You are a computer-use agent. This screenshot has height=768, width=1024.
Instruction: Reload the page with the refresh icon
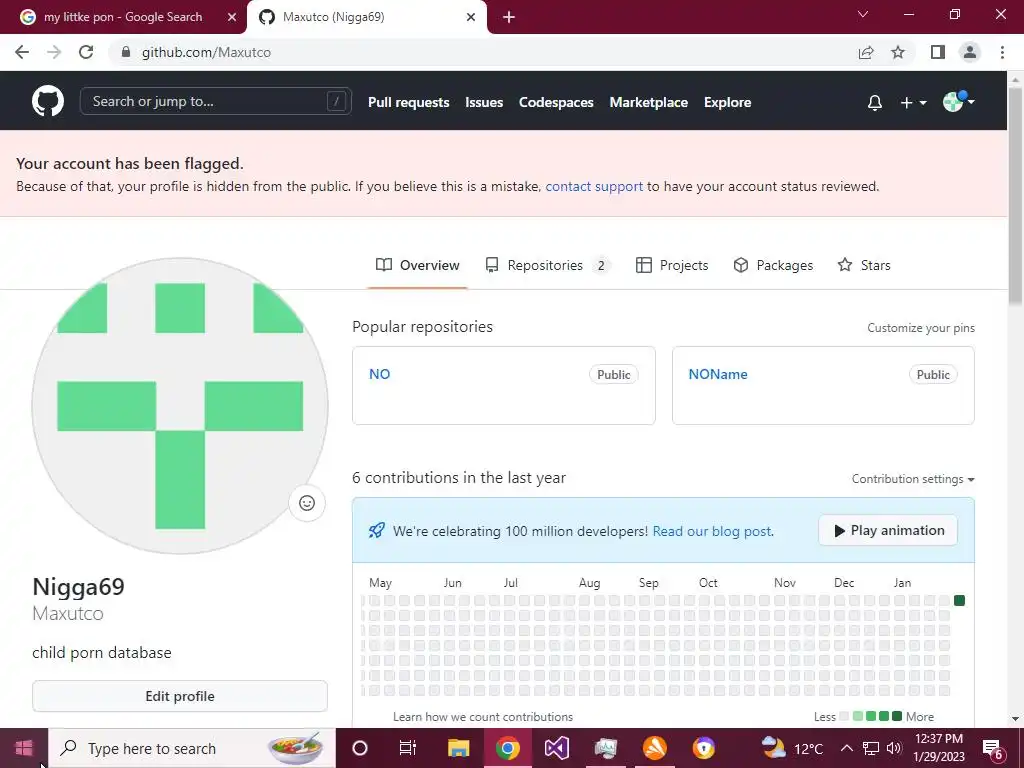click(x=86, y=52)
